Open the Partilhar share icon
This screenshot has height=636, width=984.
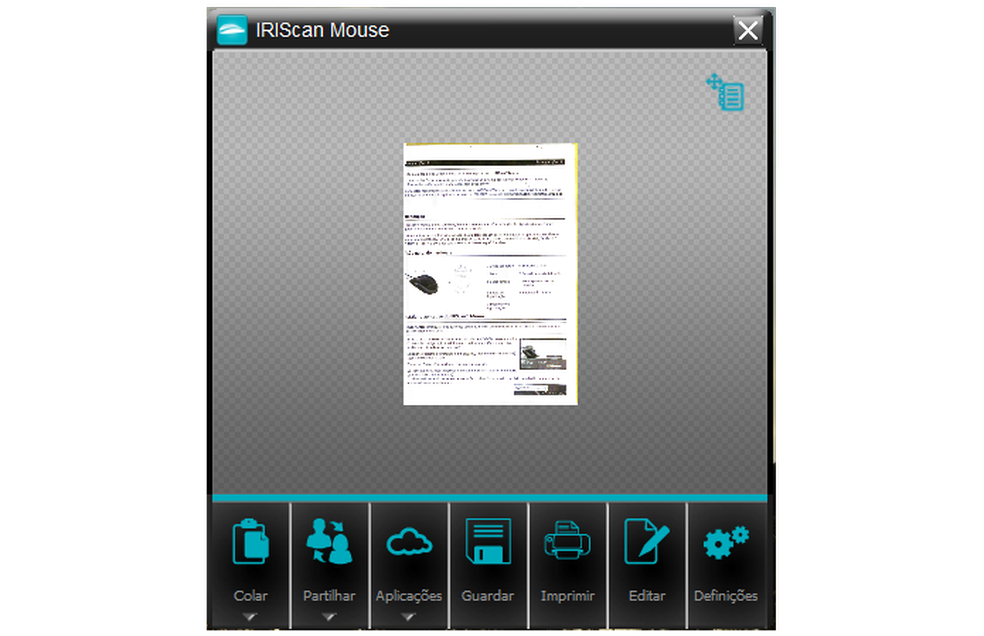coord(329,541)
